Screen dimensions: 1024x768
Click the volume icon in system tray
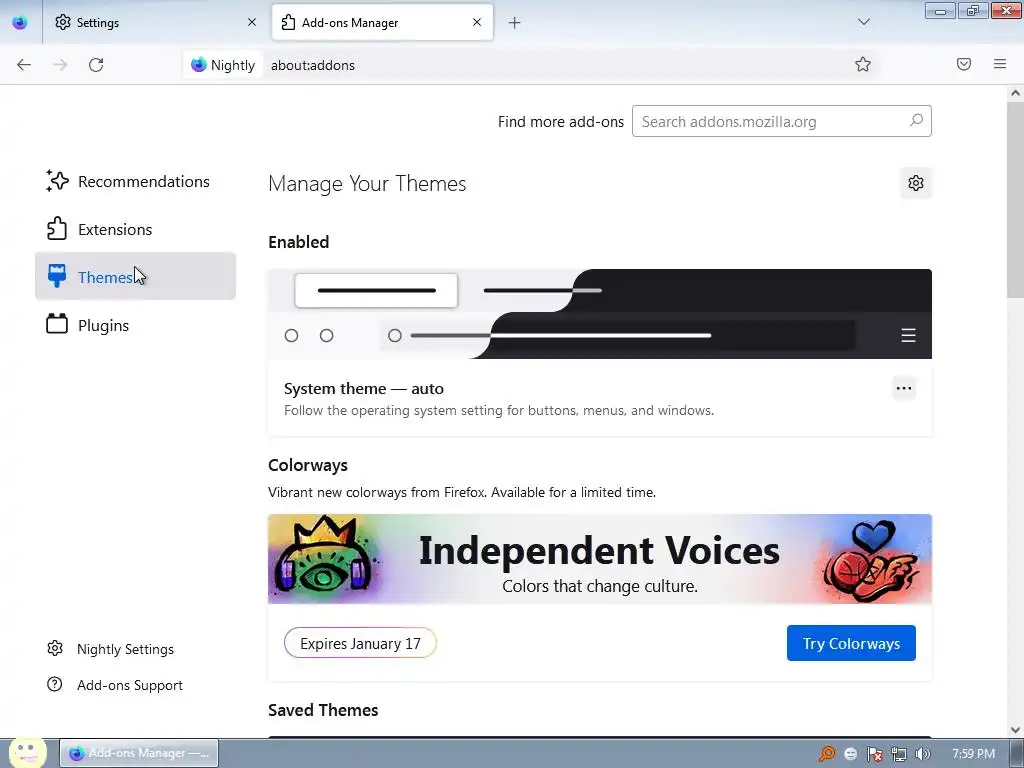coord(922,754)
